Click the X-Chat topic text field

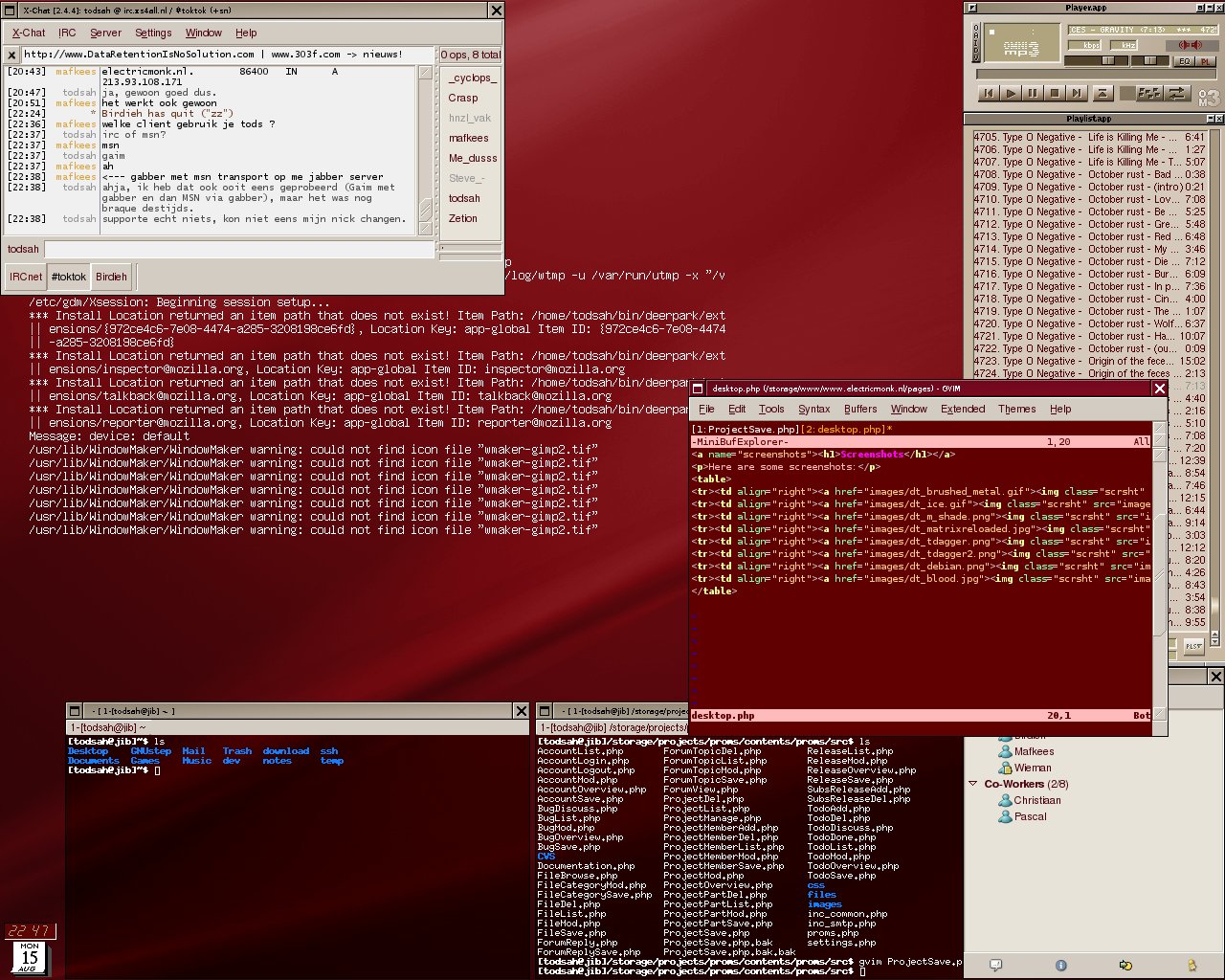click(x=228, y=55)
